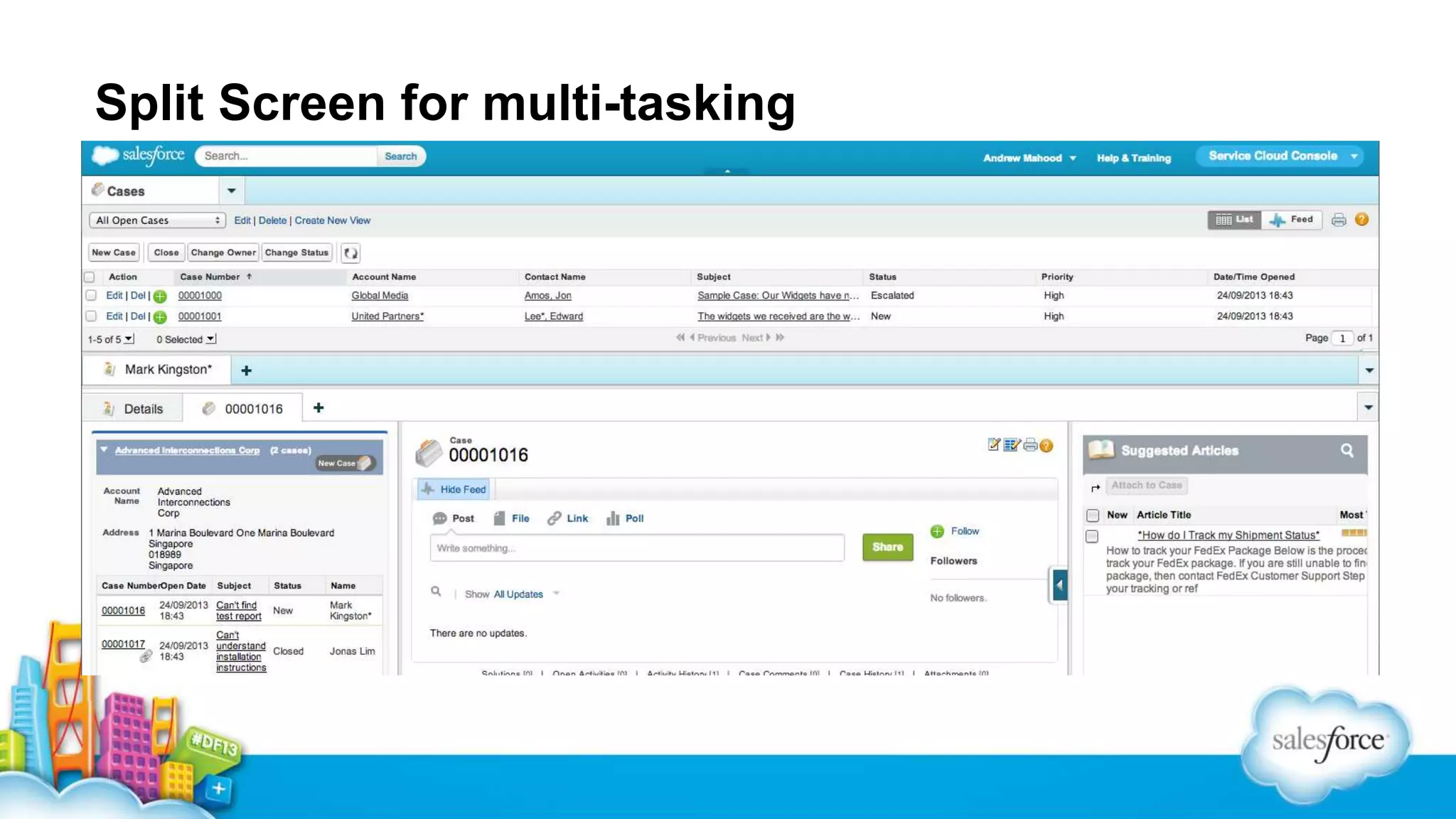Click green Follow plus icon

pyautogui.click(x=937, y=532)
